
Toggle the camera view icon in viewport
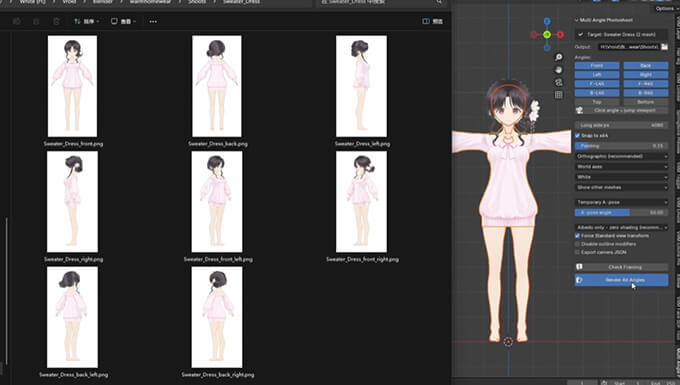click(559, 82)
